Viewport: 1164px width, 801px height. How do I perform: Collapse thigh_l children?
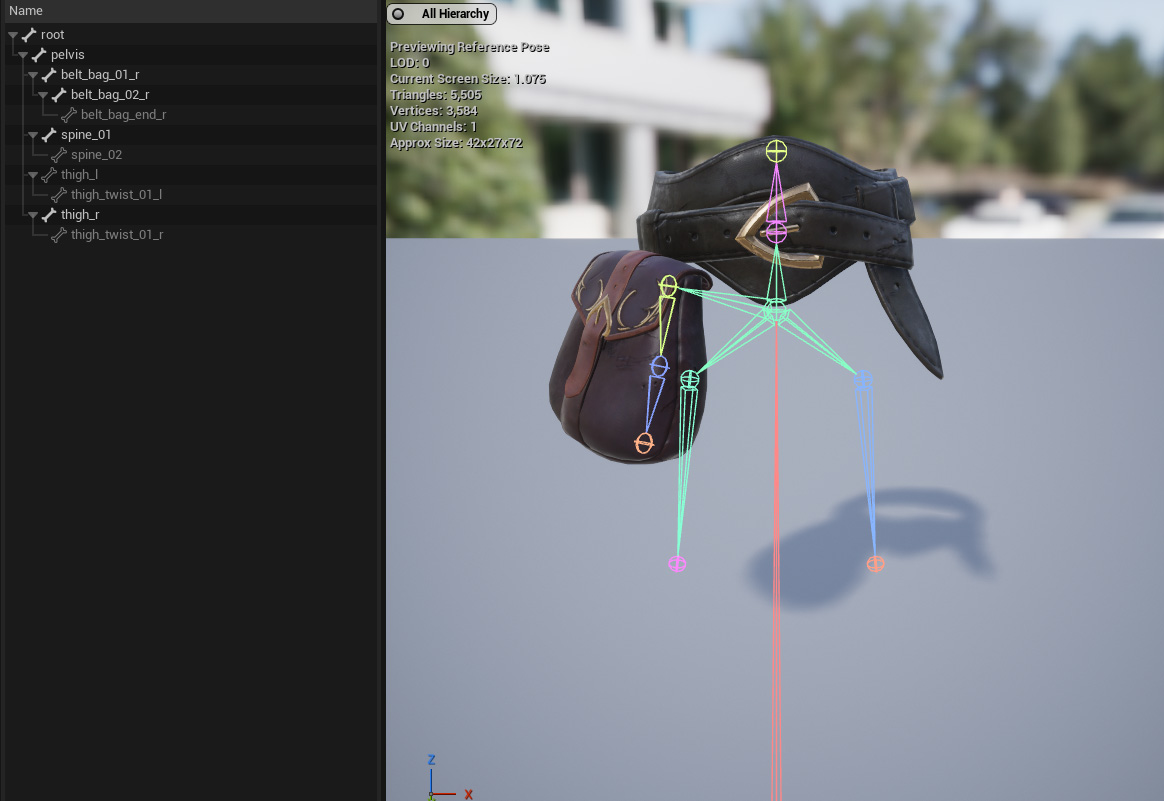click(33, 175)
